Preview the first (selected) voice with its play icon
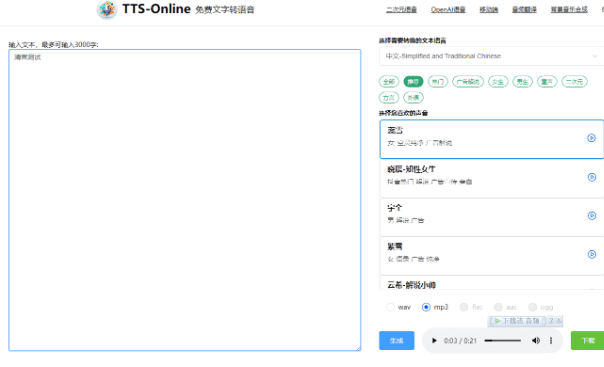 tap(591, 138)
